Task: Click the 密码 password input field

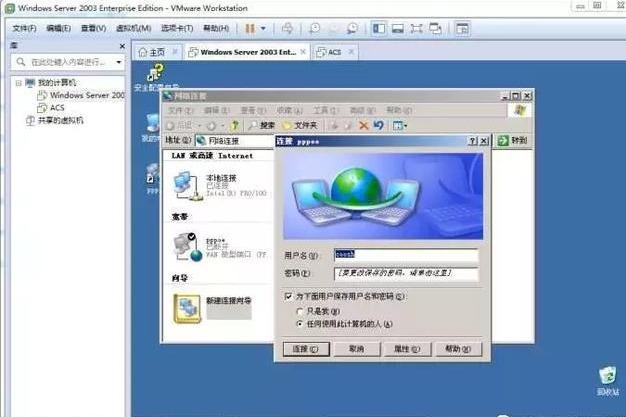Action: [406, 274]
